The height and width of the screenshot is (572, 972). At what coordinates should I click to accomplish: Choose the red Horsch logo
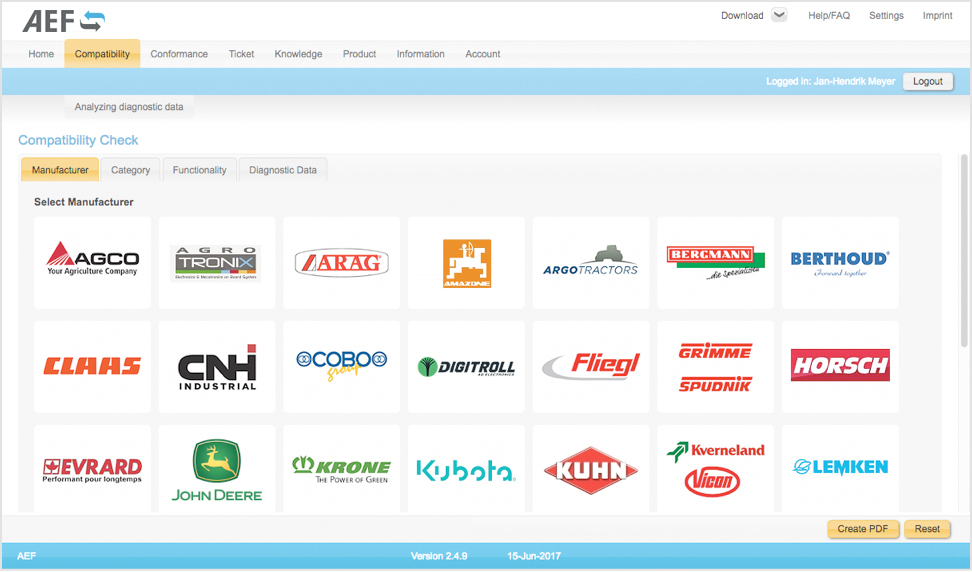click(x=840, y=365)
